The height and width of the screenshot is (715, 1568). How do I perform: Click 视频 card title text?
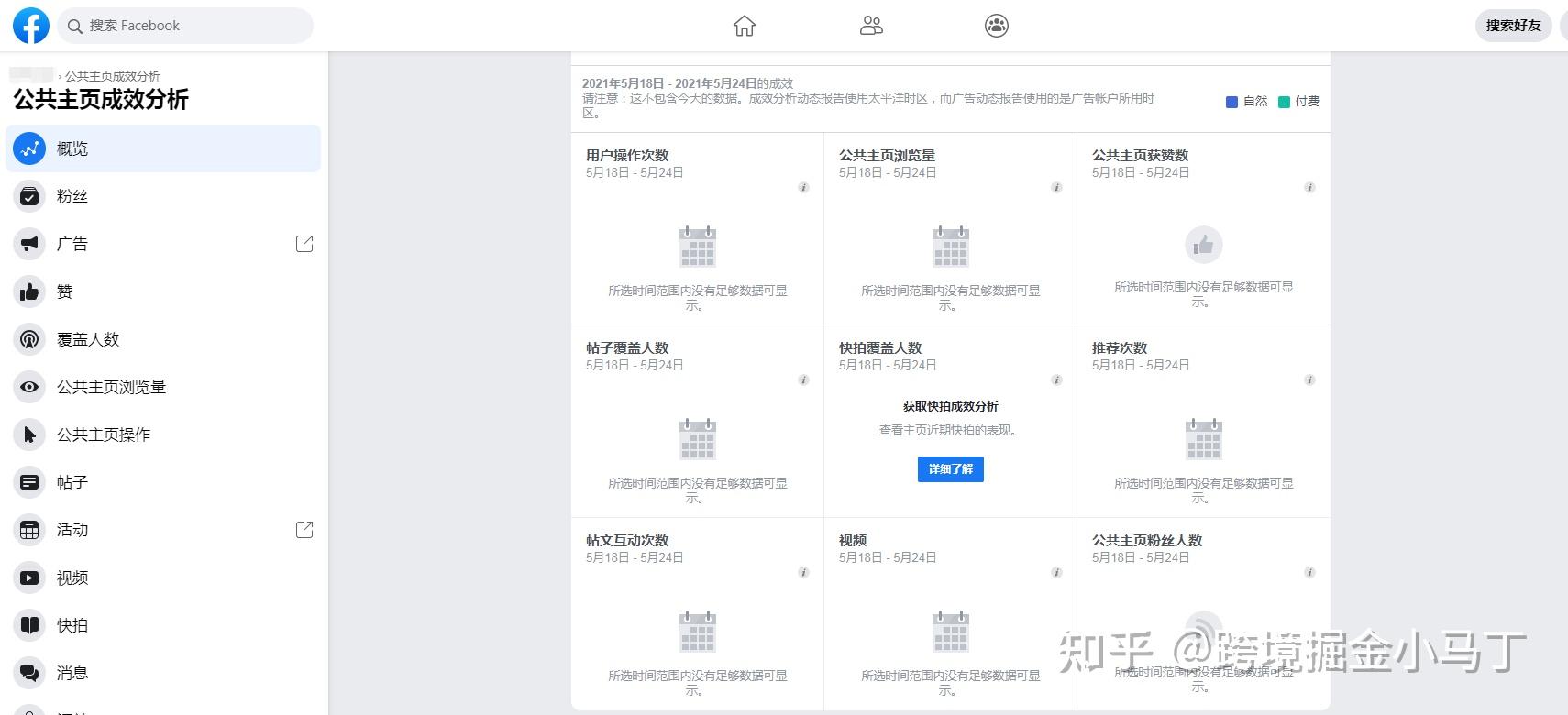[853, 541]
